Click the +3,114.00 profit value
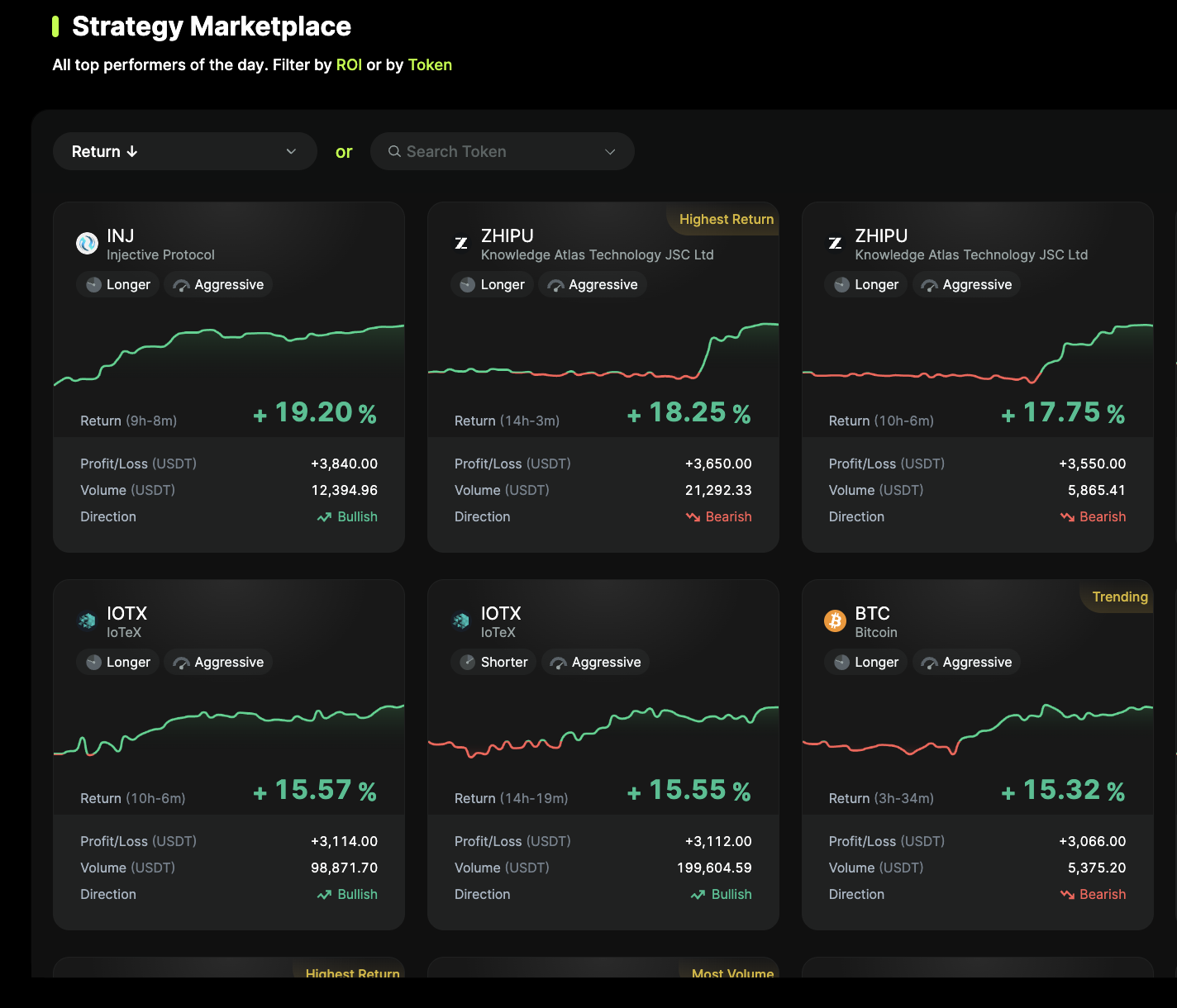The width and height of the screenshot is (1177, 1008). point(344,842)
